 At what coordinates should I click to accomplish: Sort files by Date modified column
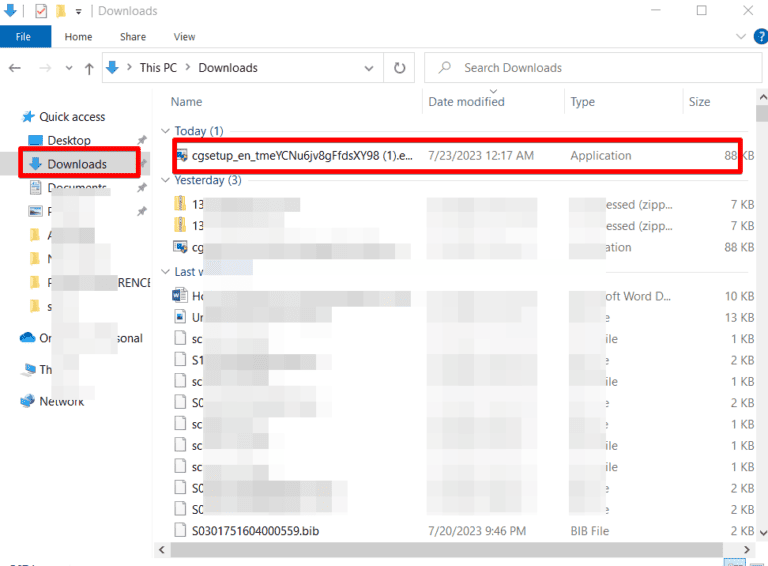[x=466, y=102]
